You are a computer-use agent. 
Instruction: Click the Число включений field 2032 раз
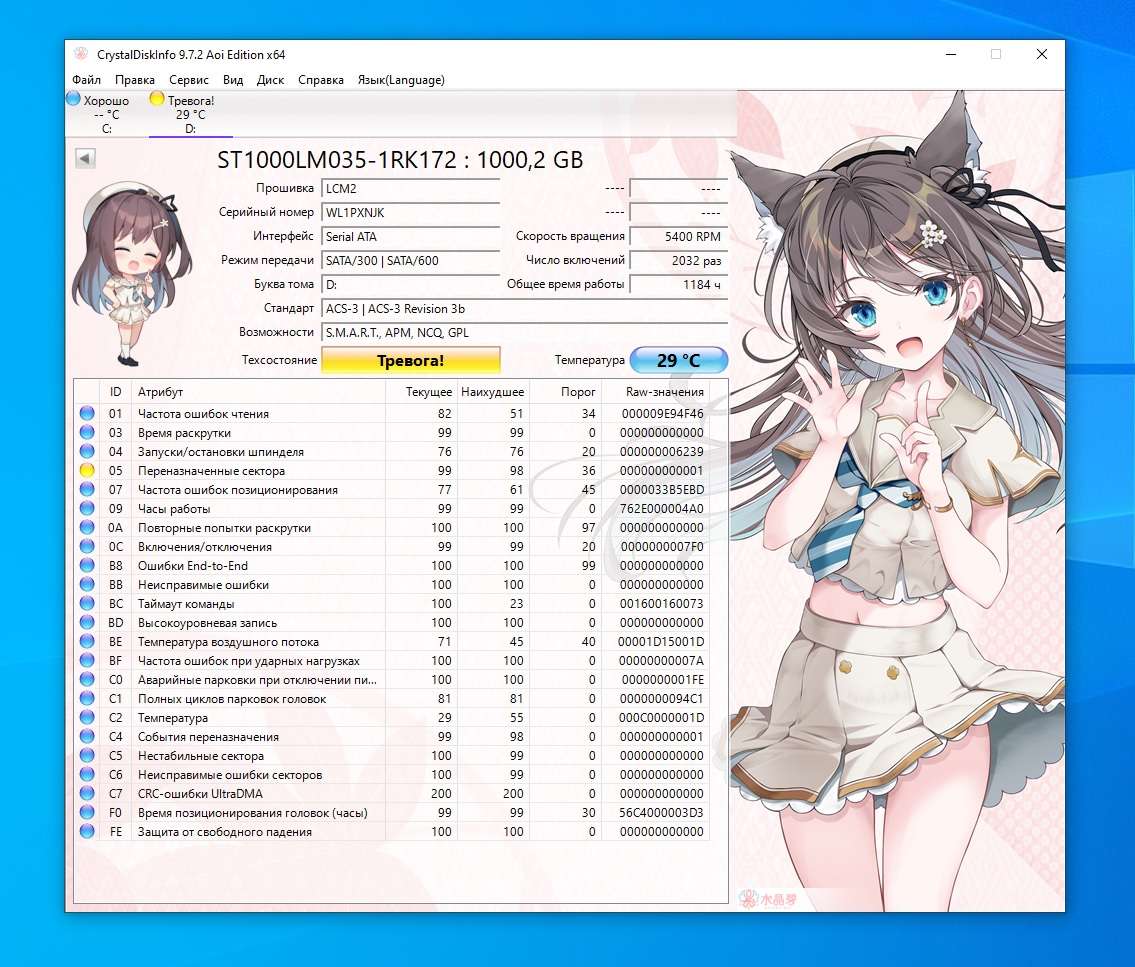tap(678, 261)
